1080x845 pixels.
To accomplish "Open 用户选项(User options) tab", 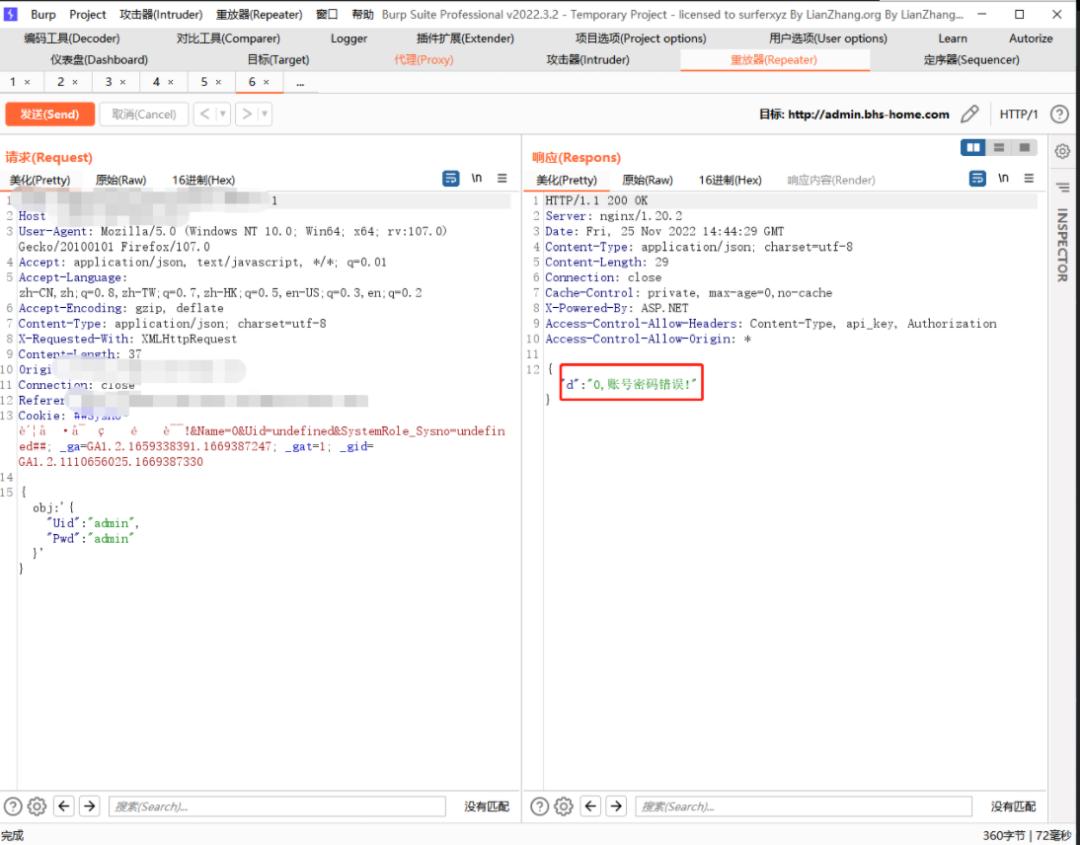I will (x=828, y=39).
